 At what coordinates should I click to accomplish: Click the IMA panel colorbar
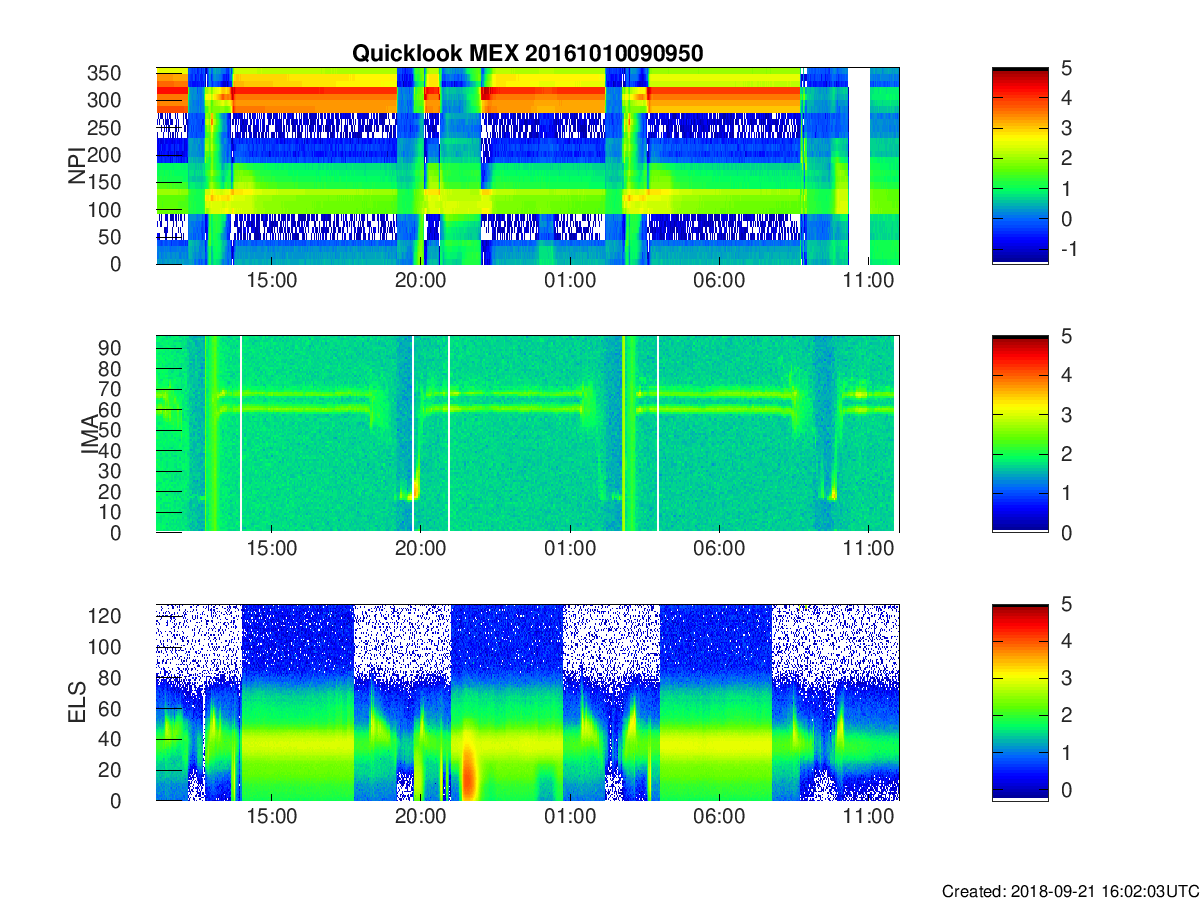point(1020,434)
